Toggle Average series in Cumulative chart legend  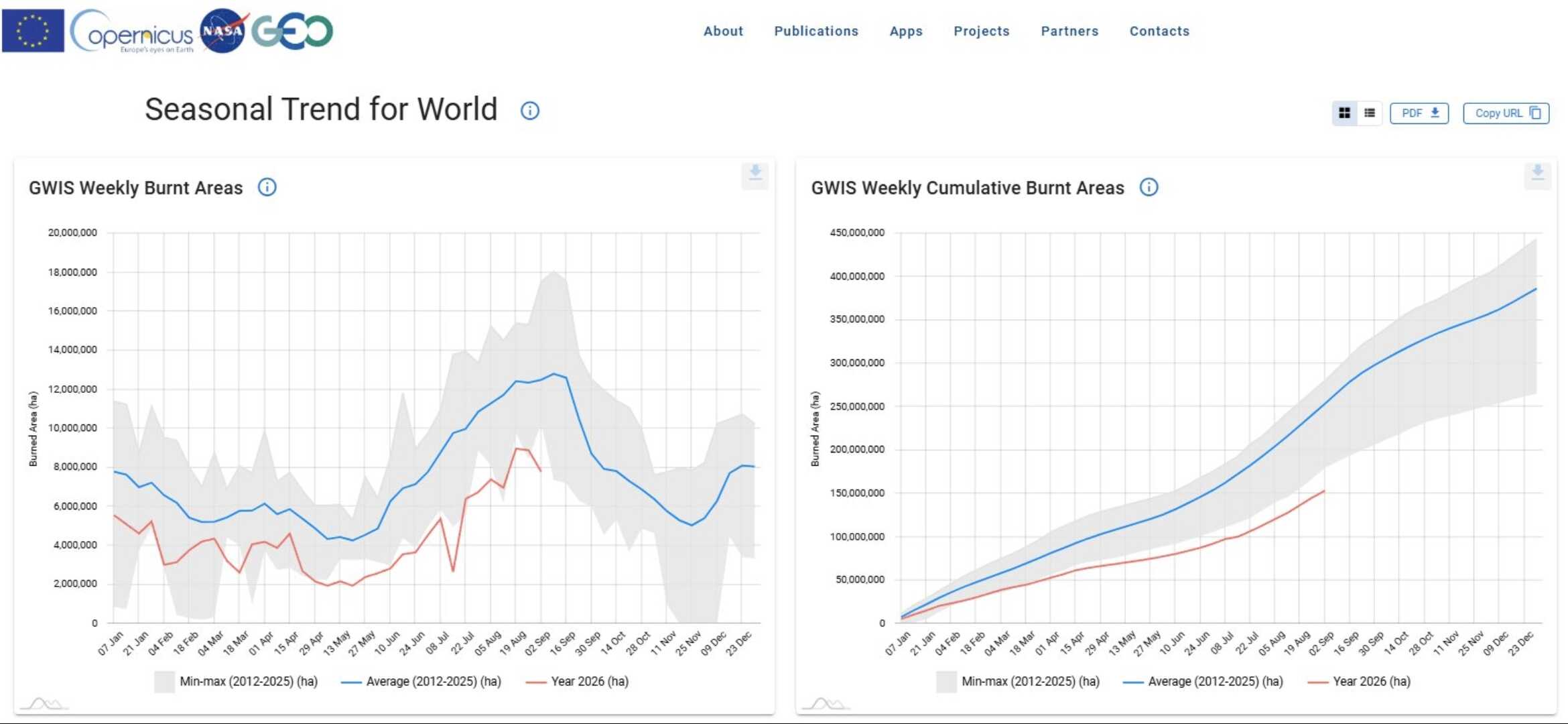coord(1203,682)
